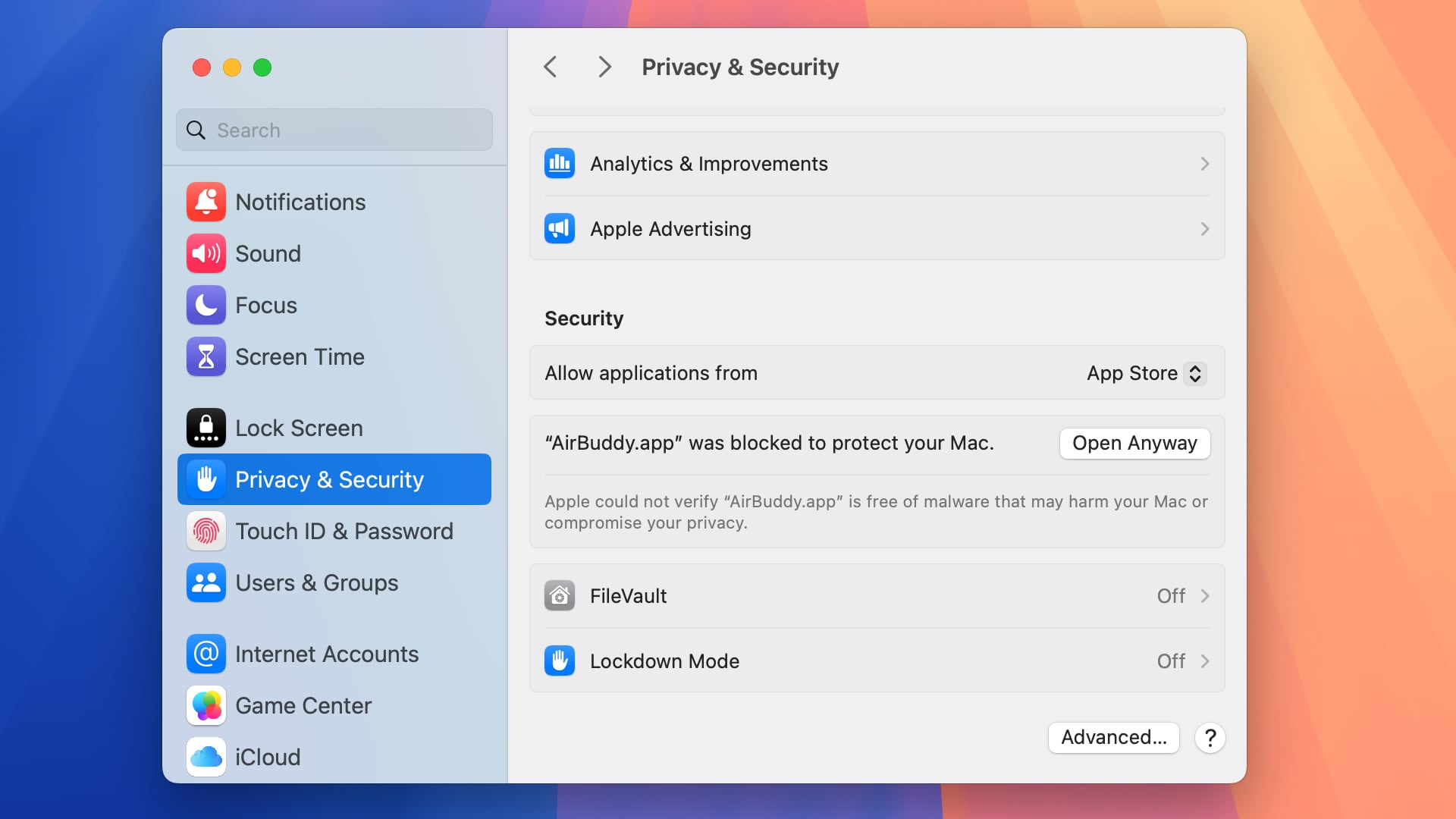This screenshot has height=819, width=1456.
Task: Select Users & Groups in the sidebar
Action: tap(334, 582)
